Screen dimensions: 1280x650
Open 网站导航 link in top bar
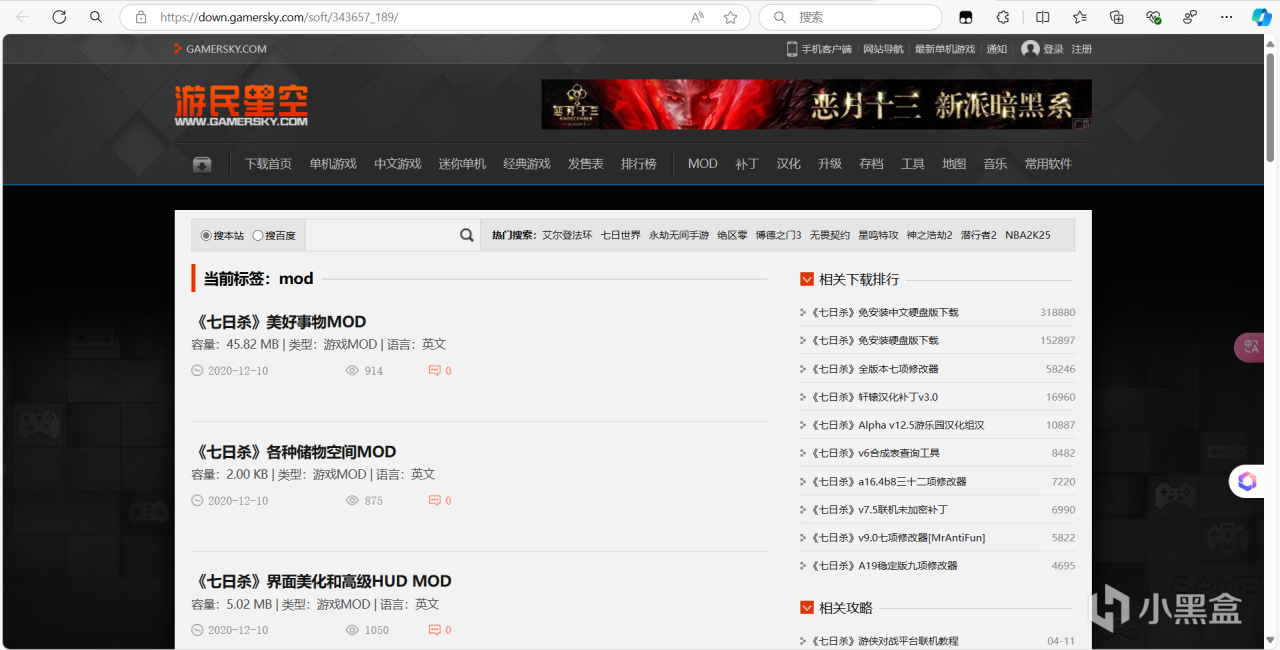pyautogui.click(x=883, y=49)
